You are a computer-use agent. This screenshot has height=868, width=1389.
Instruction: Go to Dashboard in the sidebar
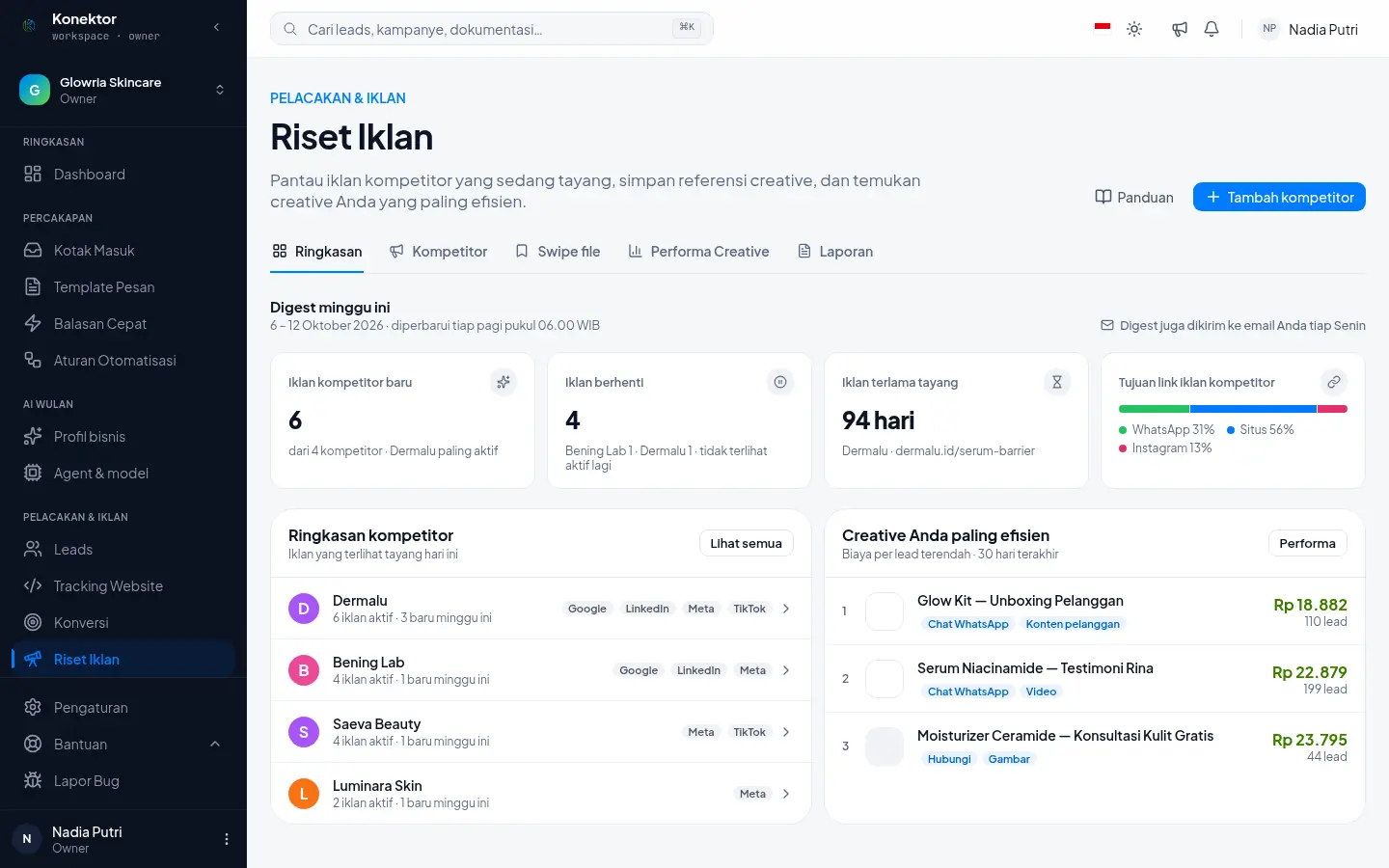[x=123, y=175]
